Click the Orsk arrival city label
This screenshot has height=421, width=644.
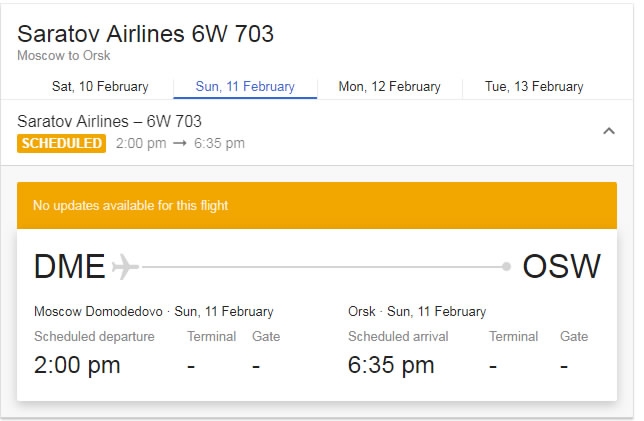coord(361,311)
